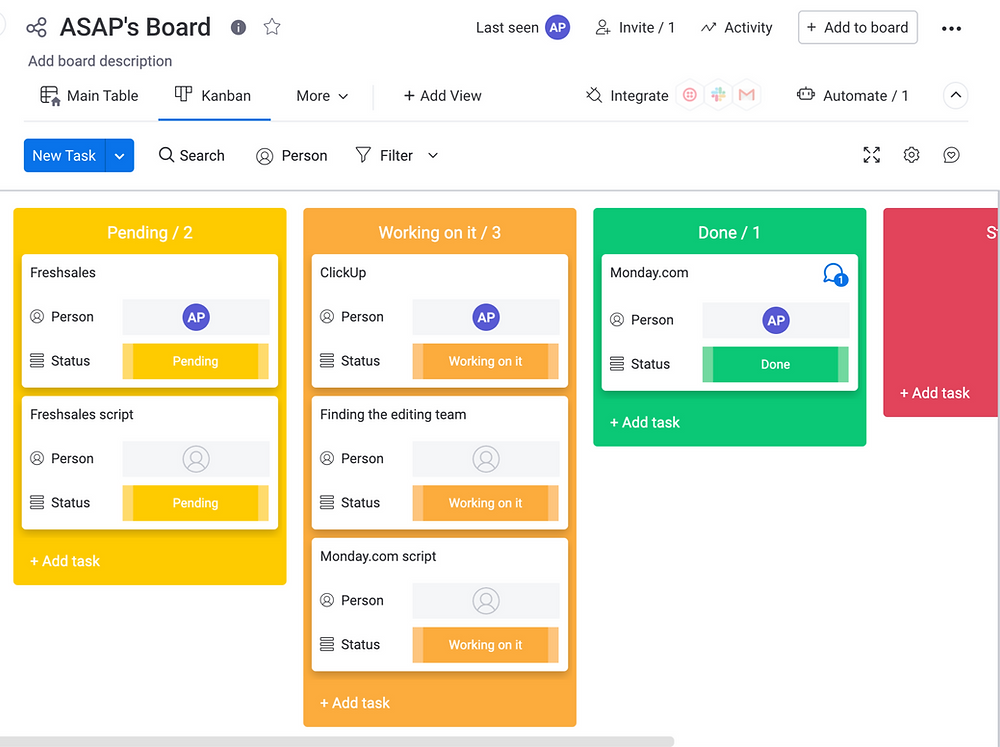Screen dimensions: 1000x747
Task: Open the Activity log
Action: pos(736,27)
